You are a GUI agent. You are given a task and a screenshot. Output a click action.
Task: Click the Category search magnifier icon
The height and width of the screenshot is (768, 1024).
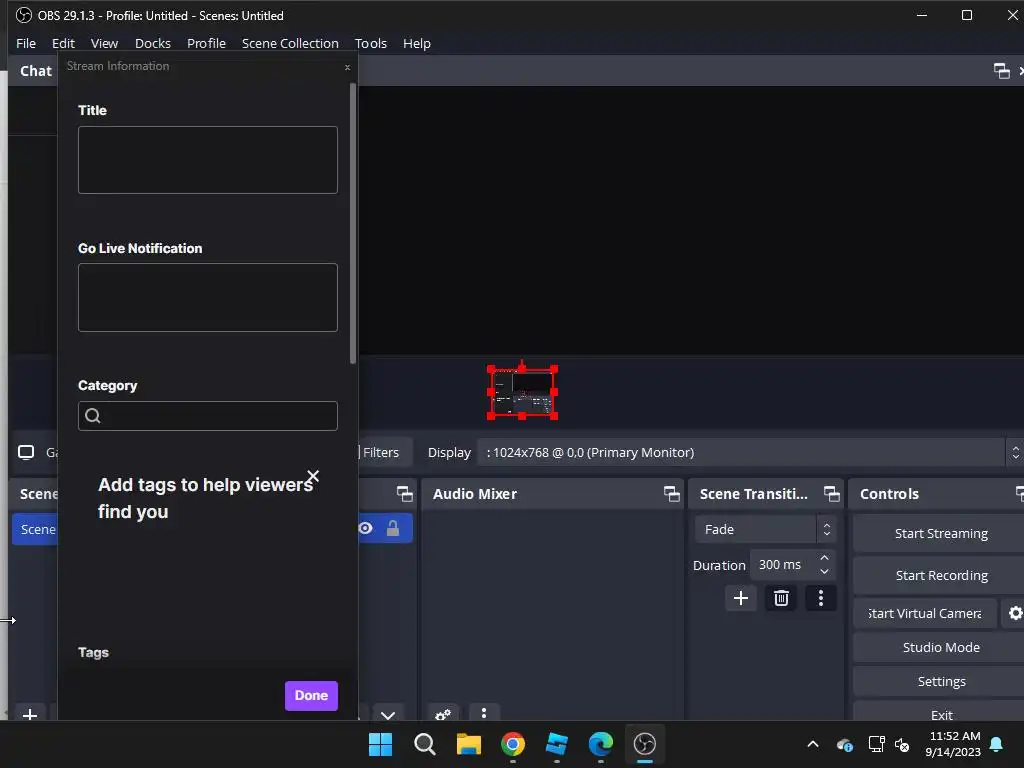tap(93, 416)
